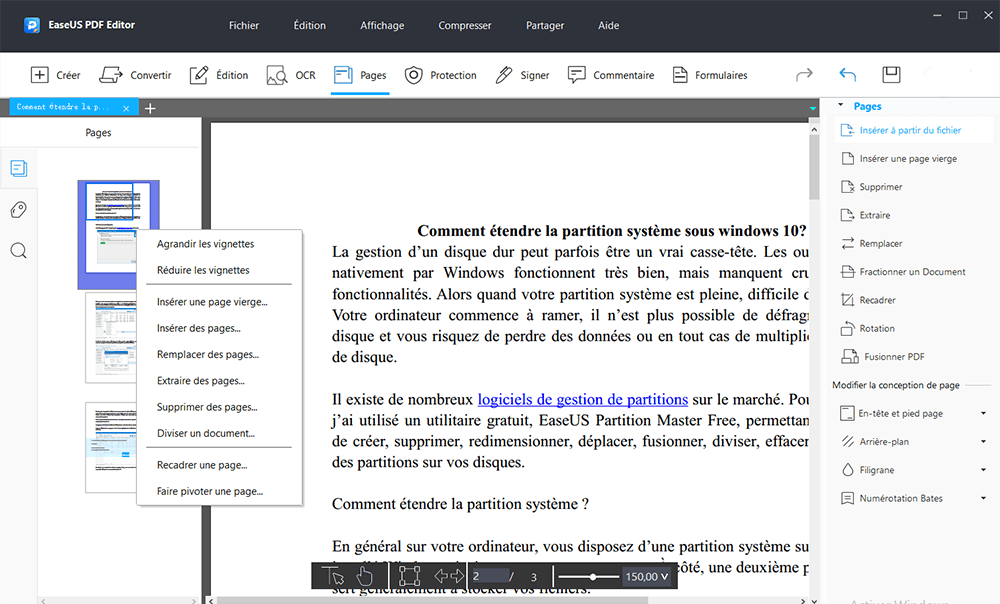
Task: Open the Édition menu in the title bar
Action: (309, 26)
